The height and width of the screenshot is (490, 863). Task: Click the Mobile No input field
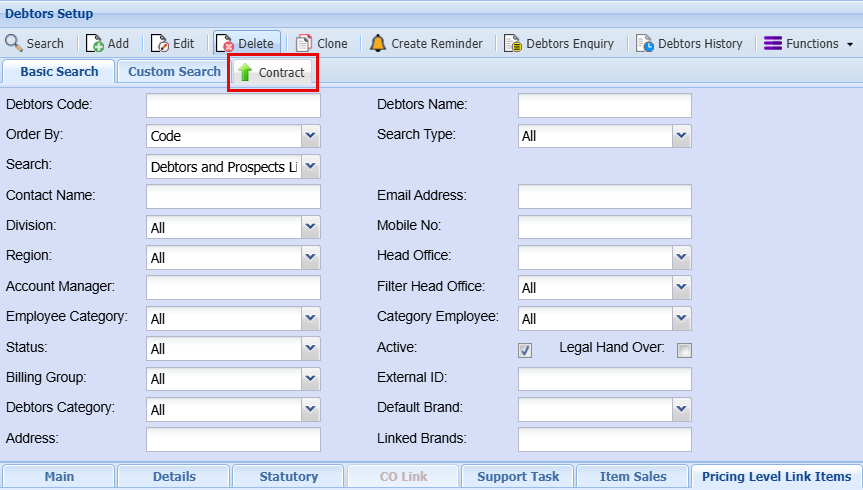click(605, 227)
